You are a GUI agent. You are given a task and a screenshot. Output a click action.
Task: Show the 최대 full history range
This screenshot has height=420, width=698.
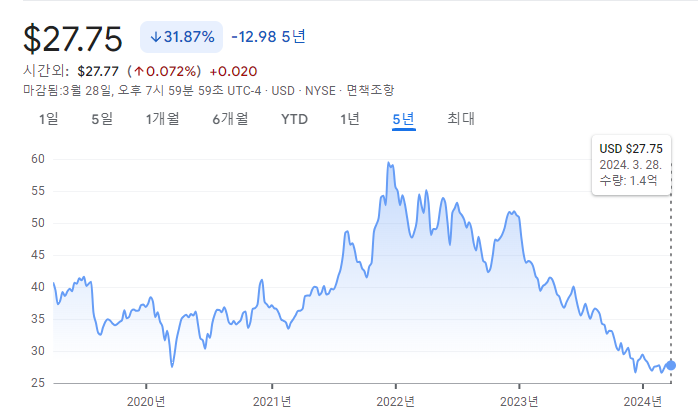pos(461,119)
